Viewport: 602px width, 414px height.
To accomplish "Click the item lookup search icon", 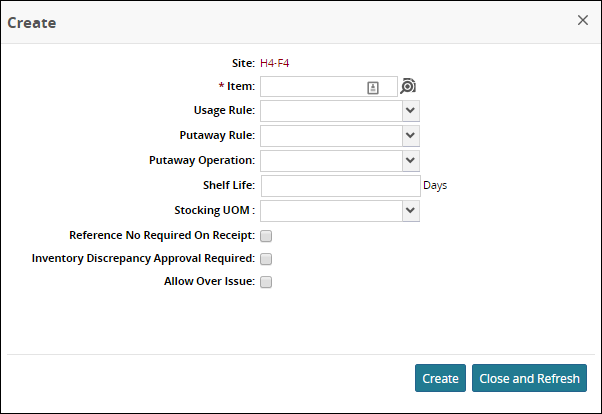I will point(408,87).
